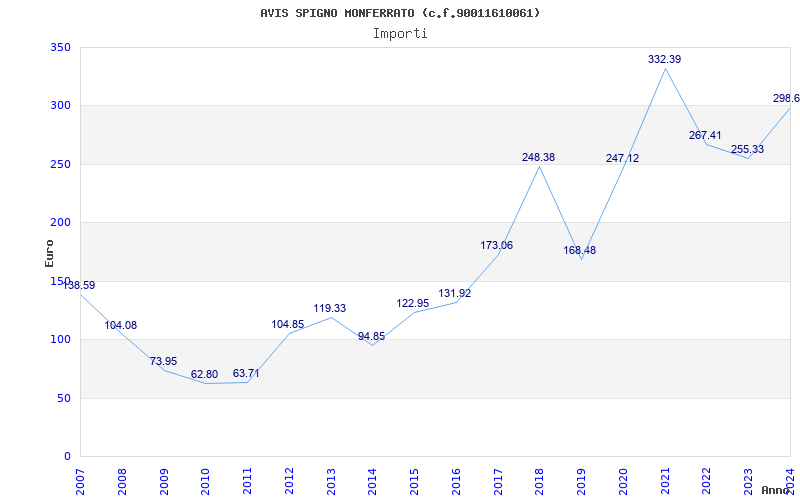The image size is (800, 500).
Task: Click the Anno axis label
Action: [776, 490]
